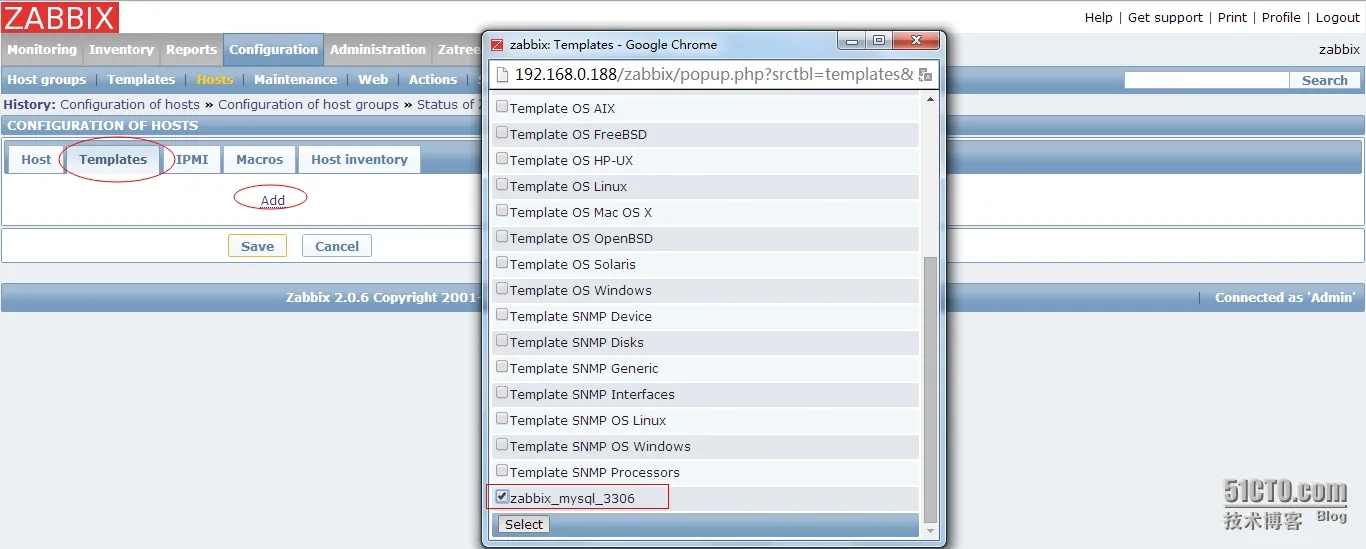Open the Administration menu
This screenshot has height=549, width=1366.
point(378,50)
